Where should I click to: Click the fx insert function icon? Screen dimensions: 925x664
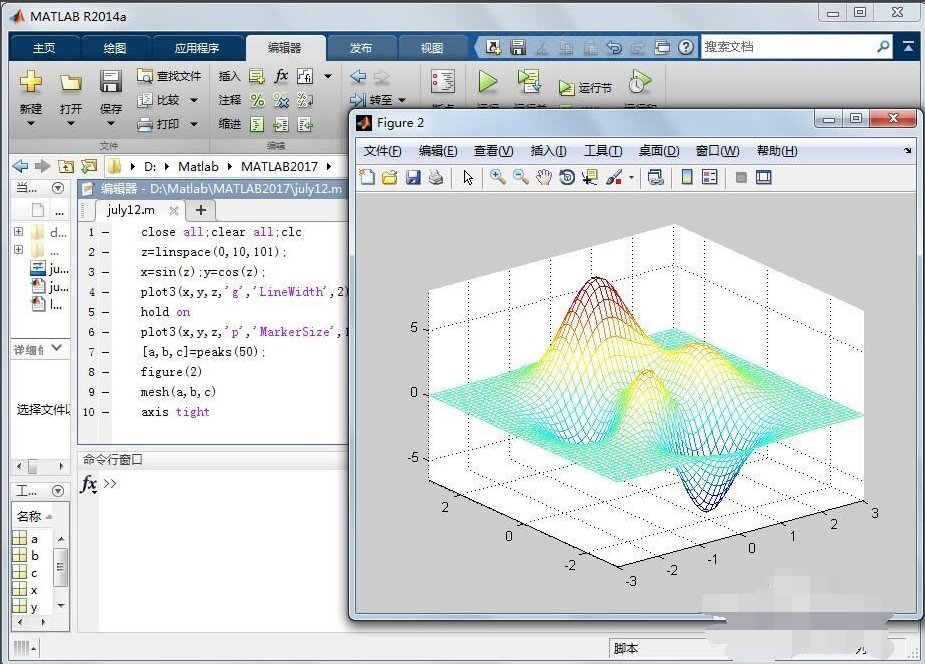click(x=281, y=76)
